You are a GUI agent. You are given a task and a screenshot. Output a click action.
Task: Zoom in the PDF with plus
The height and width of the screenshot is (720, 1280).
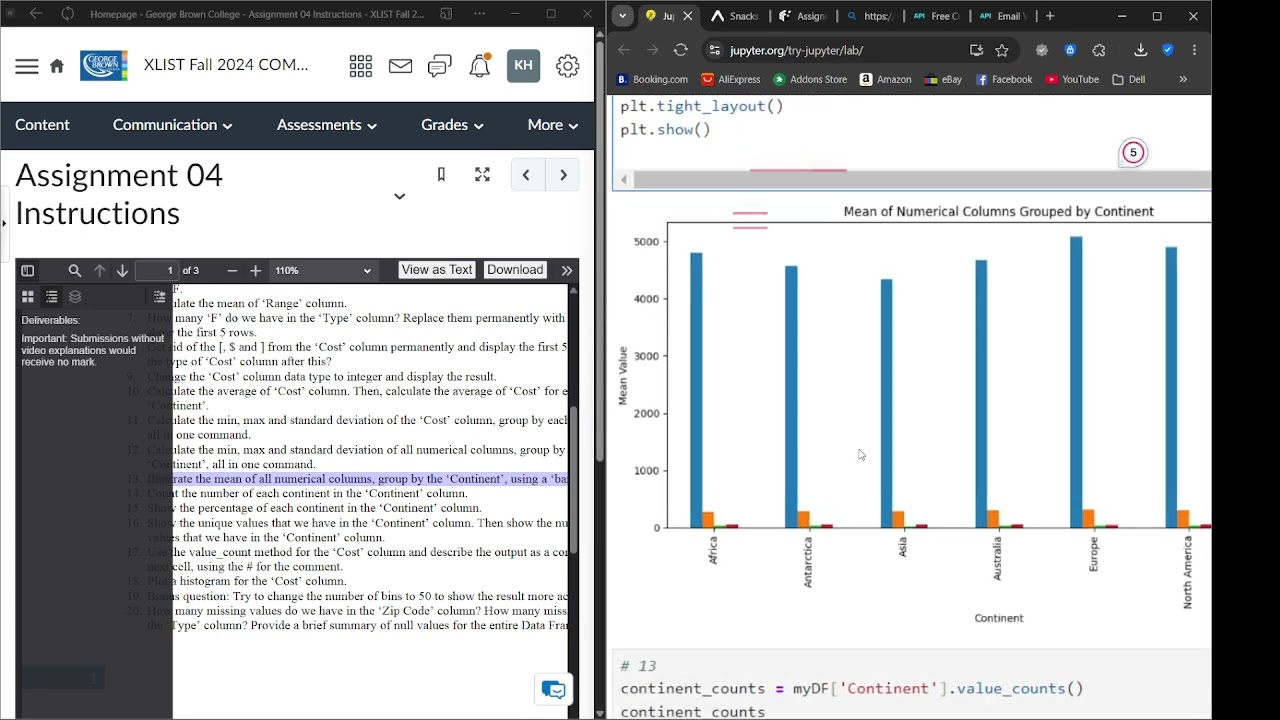point(255,271)
